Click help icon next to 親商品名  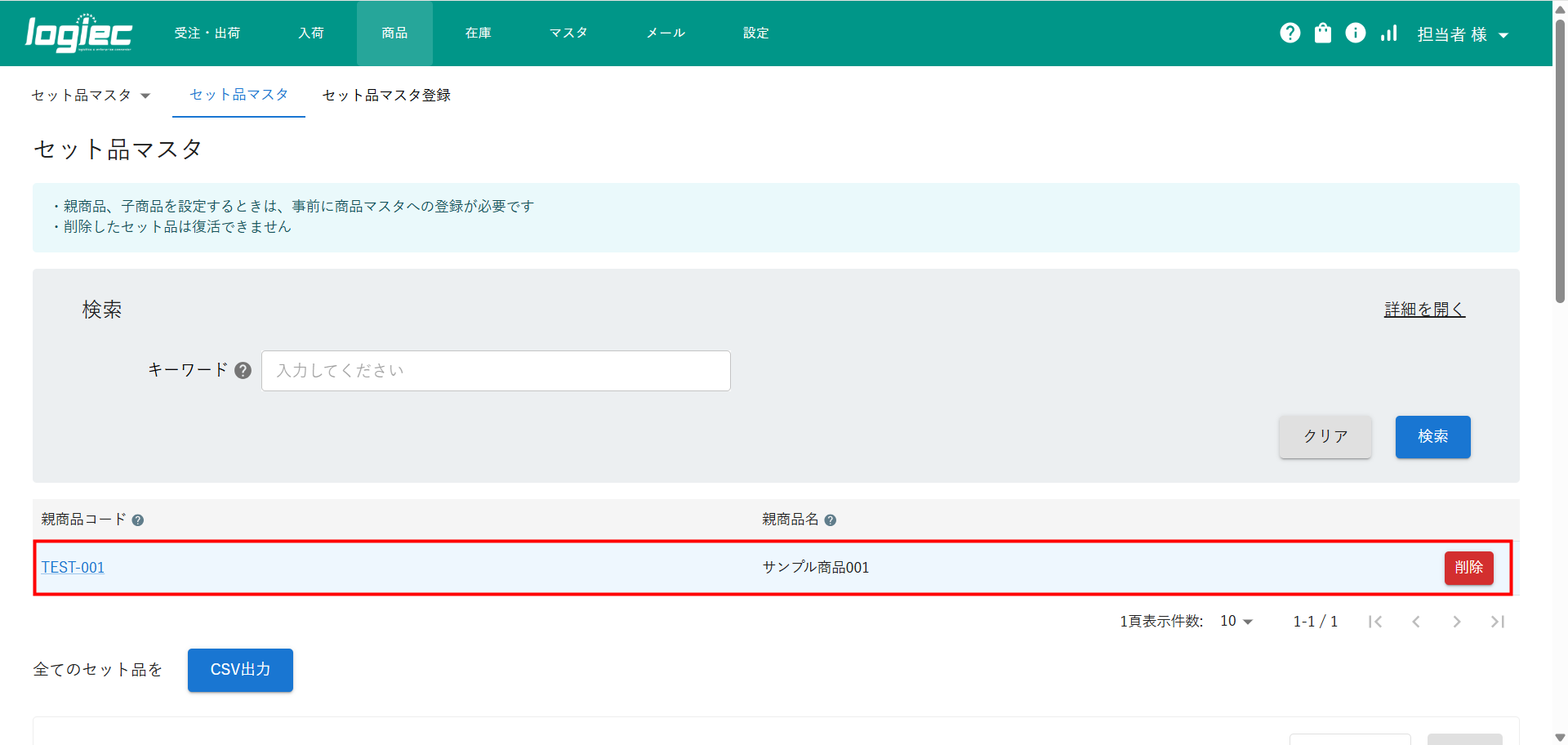click(830, 520)
